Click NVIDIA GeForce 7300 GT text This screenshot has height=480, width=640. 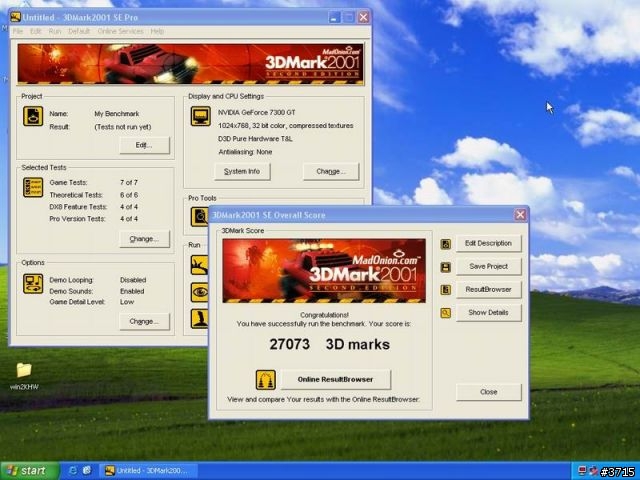257,113
